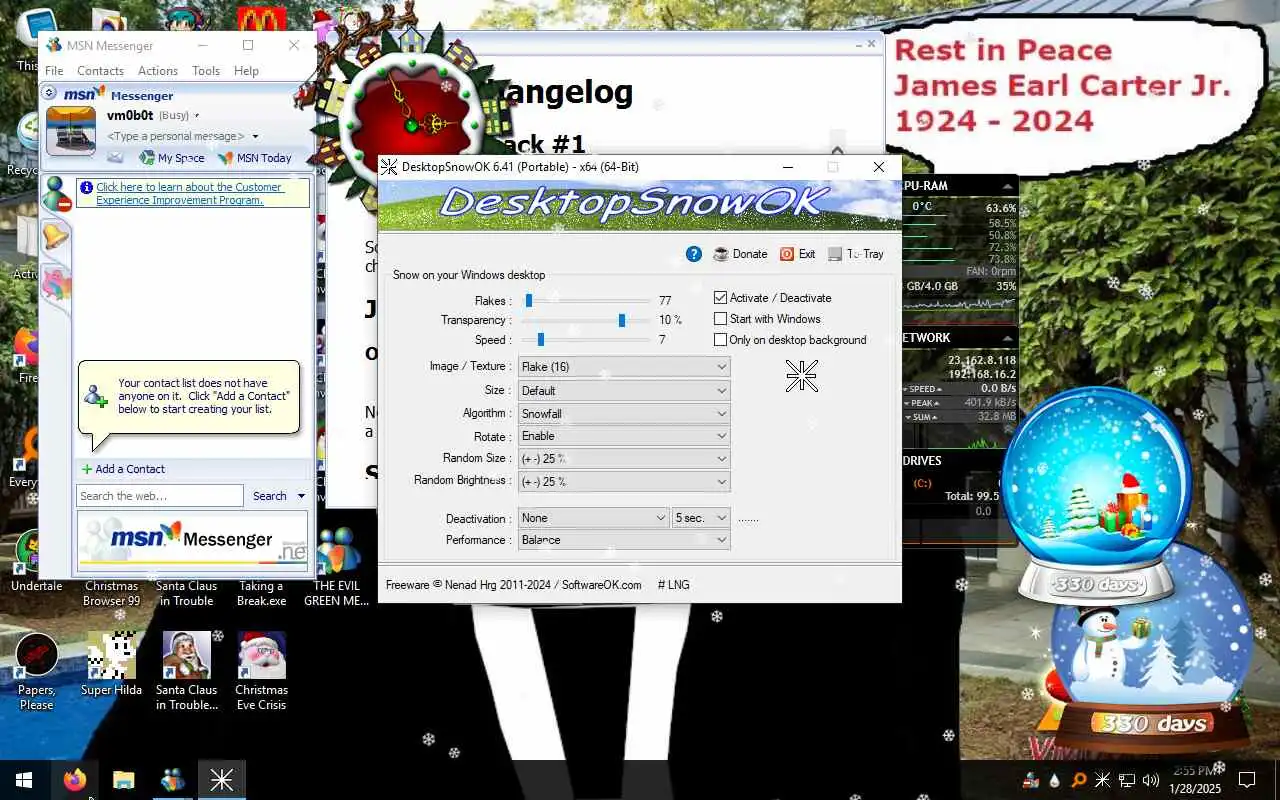The height and width of the screenshot is (800, 1280).
Task: Click the MSN Today butterfly icon
Action: point(226,158)
